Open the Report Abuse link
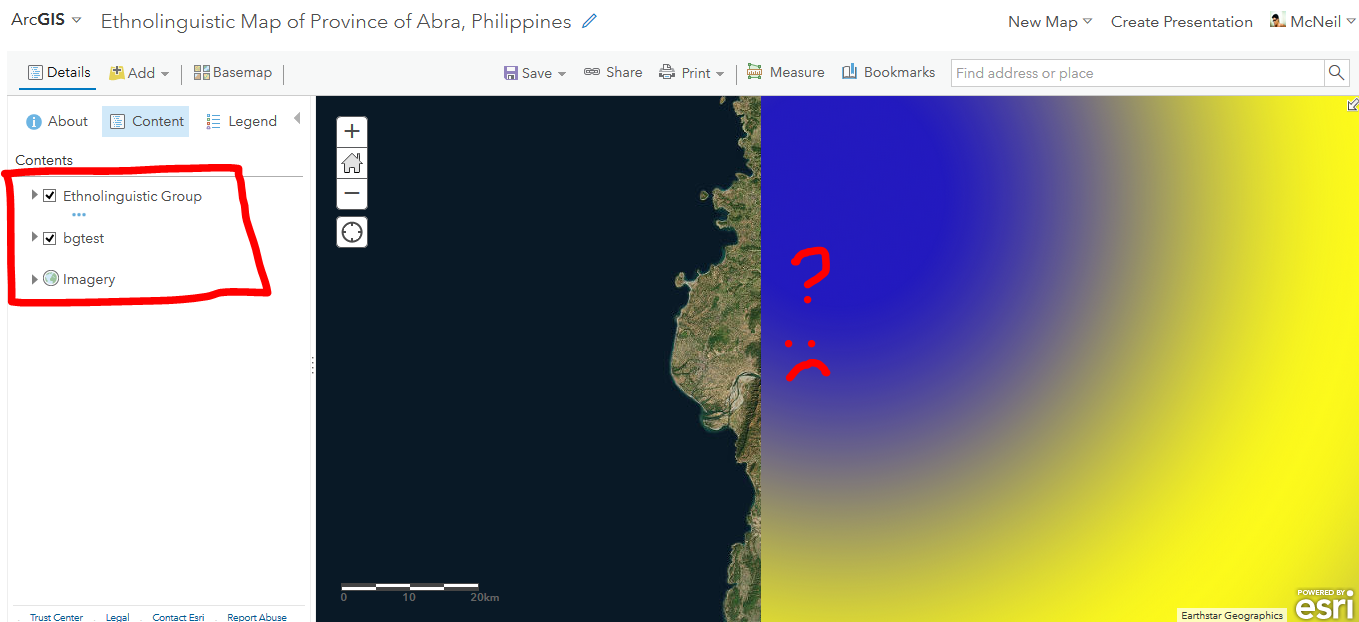Viewport: 1359px width, 622px height. tap(257, 617)
